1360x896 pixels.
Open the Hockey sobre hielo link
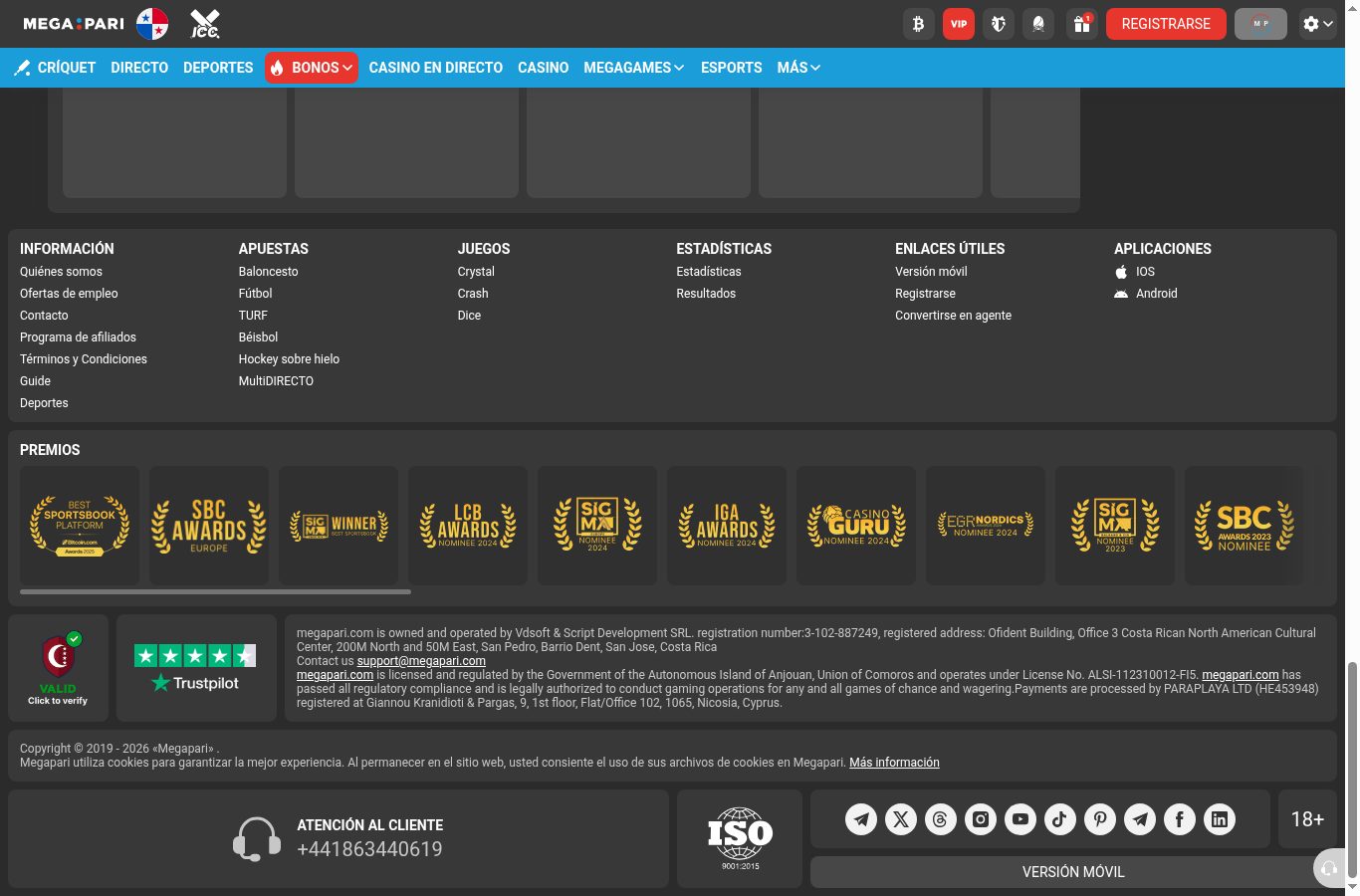(x=289, y=359)
